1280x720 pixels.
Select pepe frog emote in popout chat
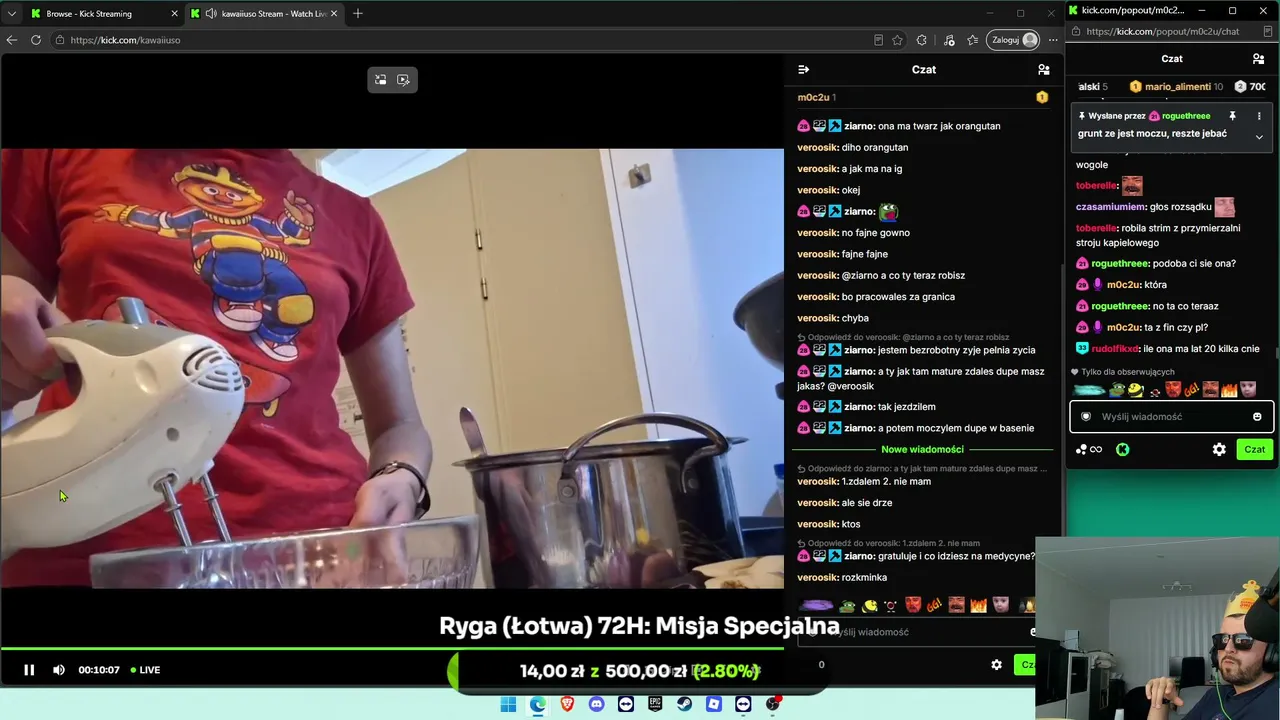click(x=1117, y=390)
